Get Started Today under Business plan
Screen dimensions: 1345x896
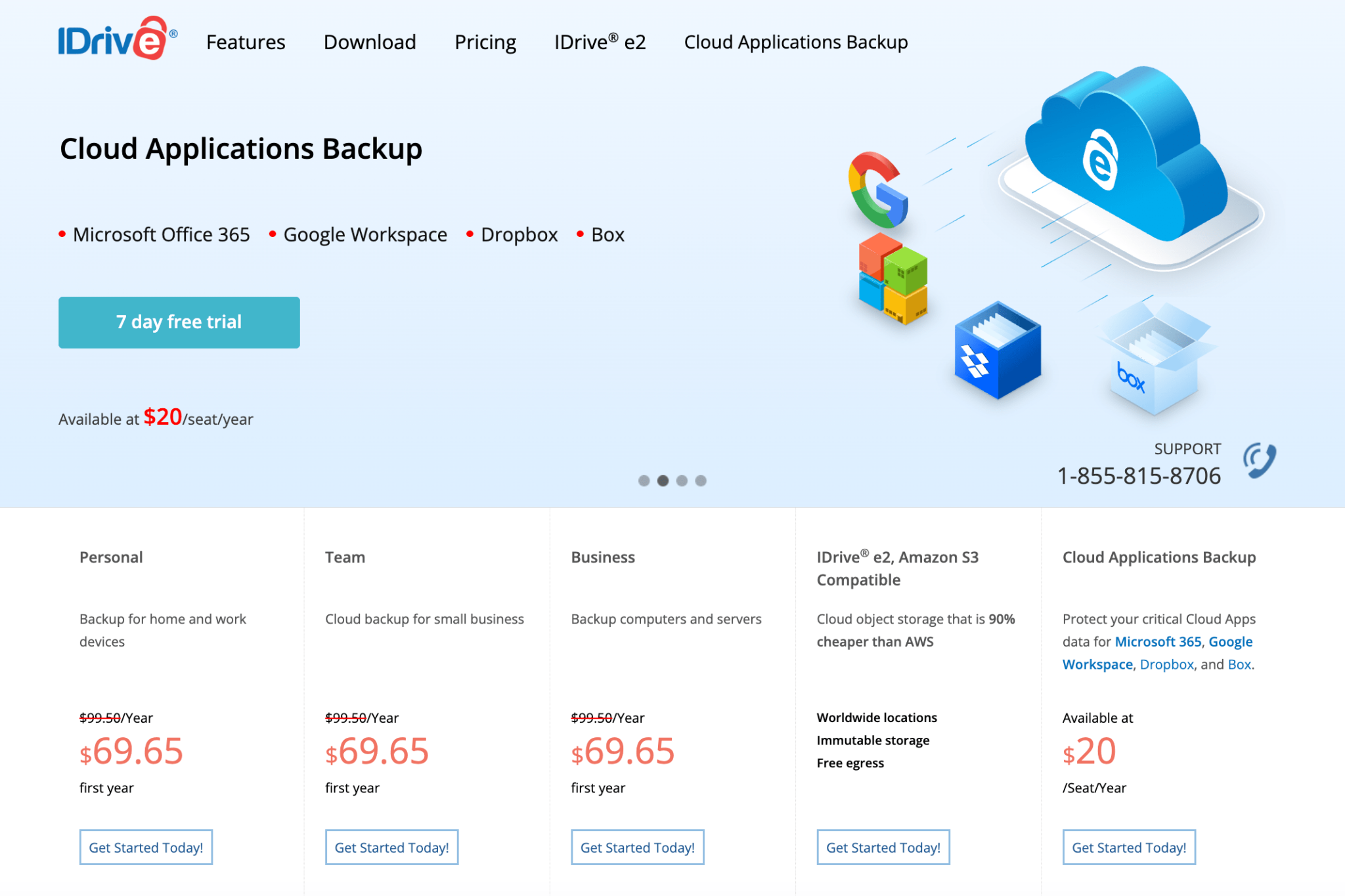click(x=638, y=847)
